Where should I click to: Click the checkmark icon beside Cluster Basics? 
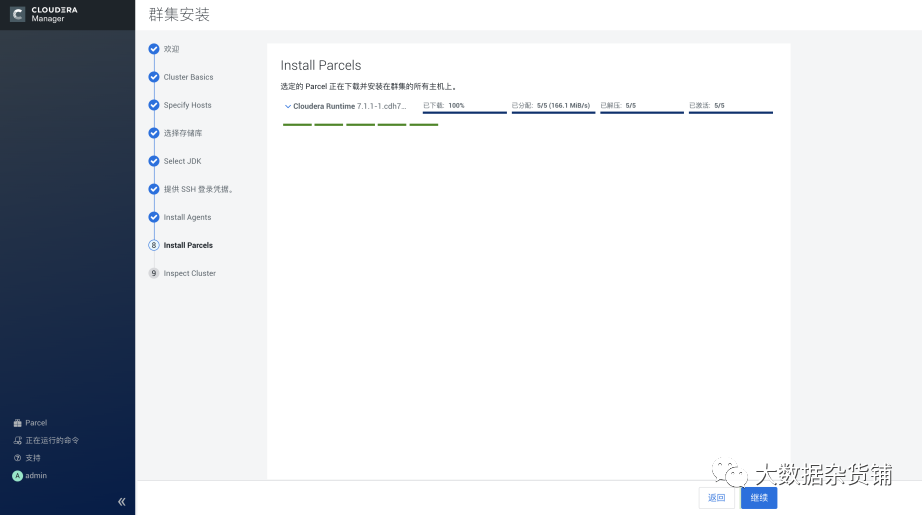click(154, 77)
